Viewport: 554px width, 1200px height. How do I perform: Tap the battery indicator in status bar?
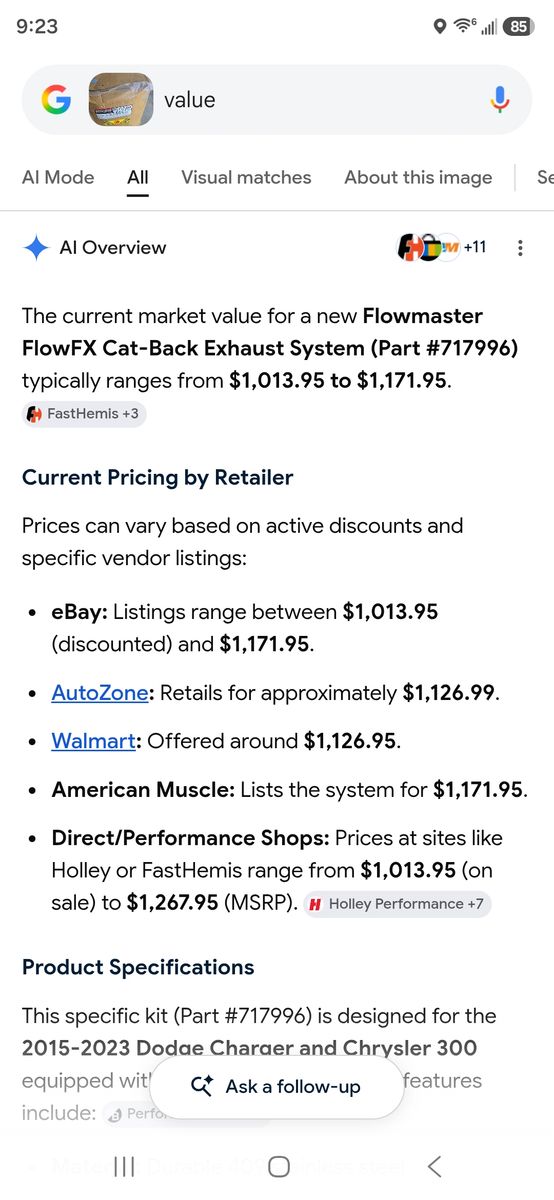click(x=518, y=27)
